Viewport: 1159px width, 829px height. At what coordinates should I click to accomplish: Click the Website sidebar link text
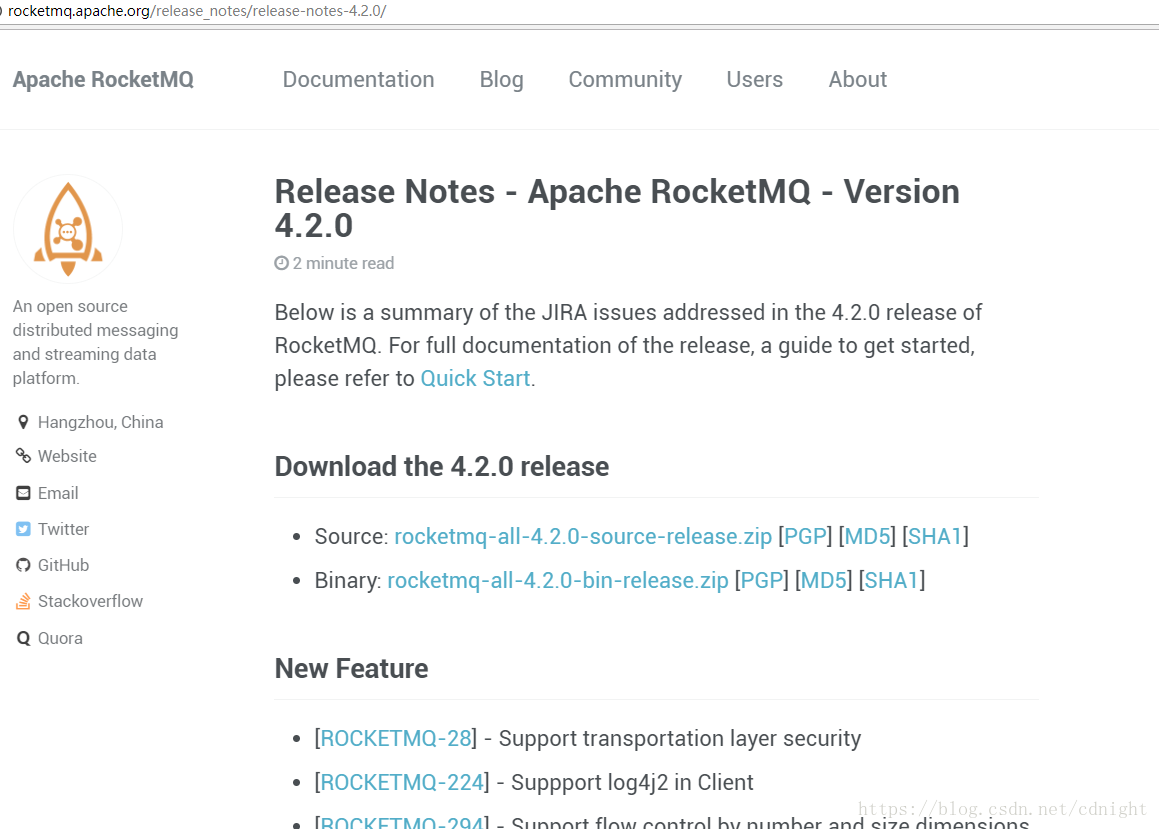pos(67,456)
